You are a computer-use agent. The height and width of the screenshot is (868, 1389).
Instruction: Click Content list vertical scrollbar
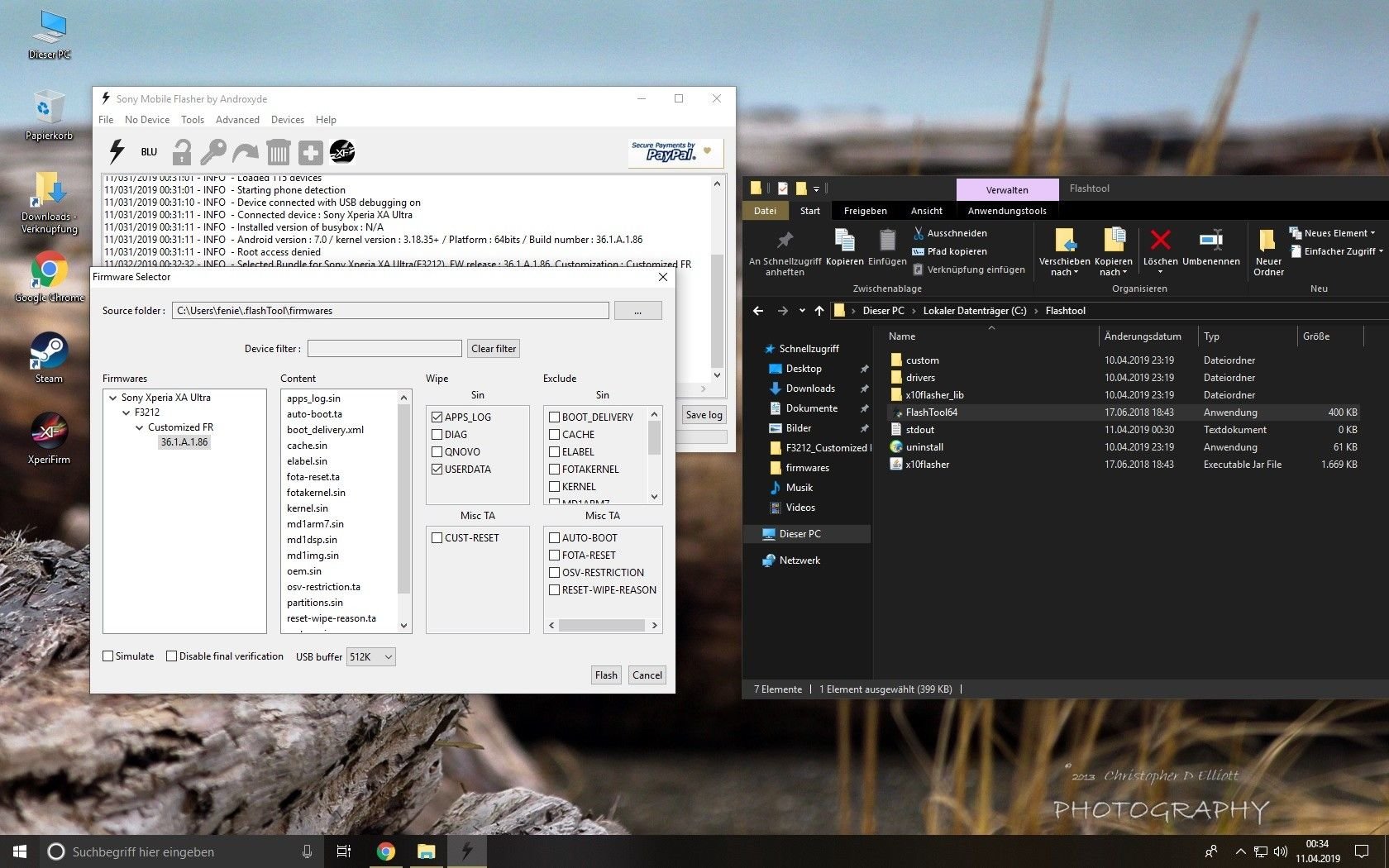pos(404,511)
